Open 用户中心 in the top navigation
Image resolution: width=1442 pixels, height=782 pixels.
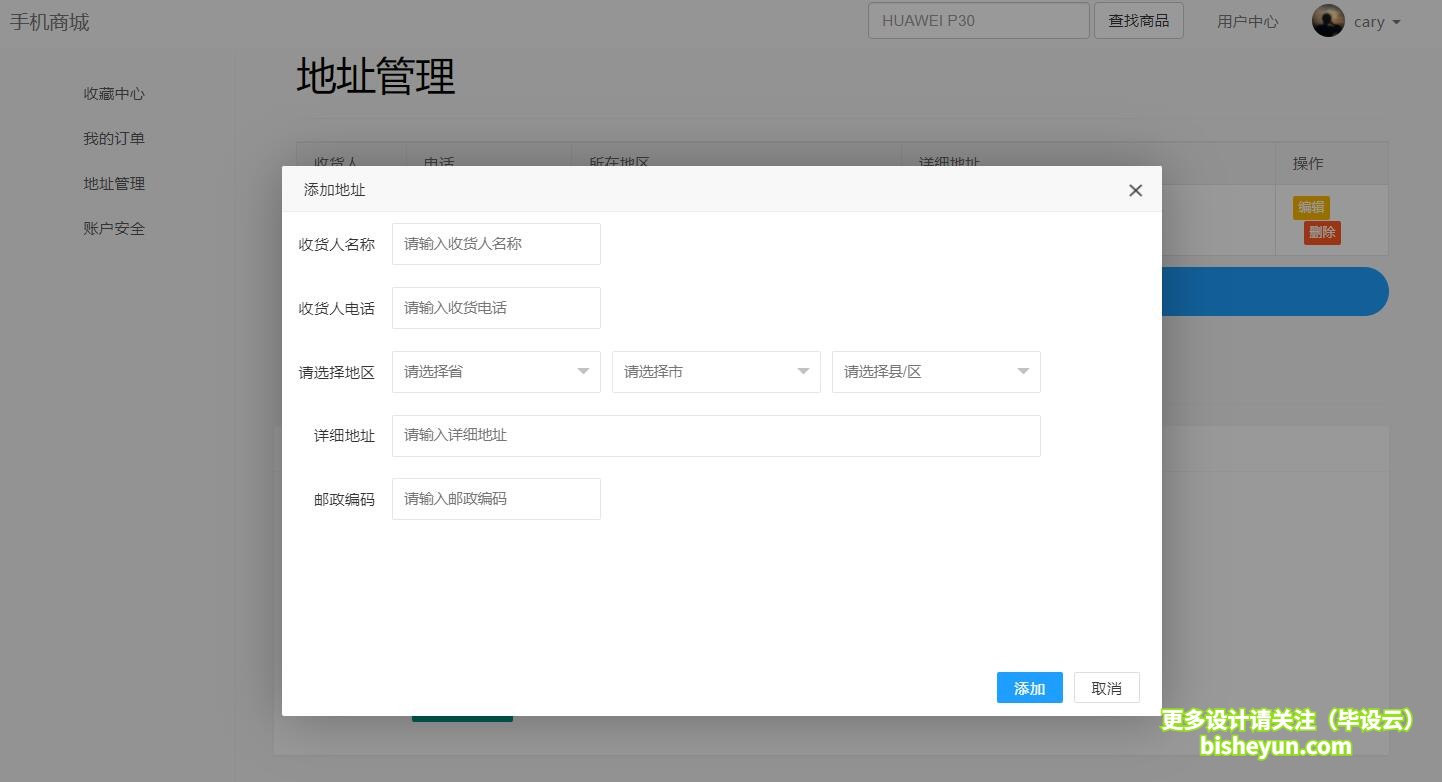coord(1247,22)
